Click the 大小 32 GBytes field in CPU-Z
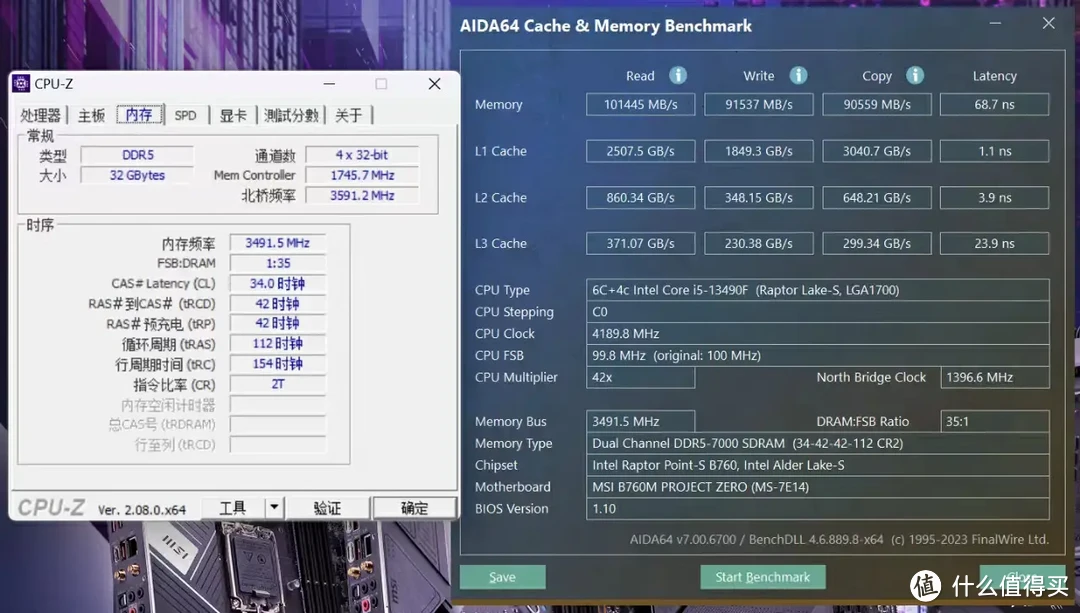Screen dimensions: 1080x613 pyautogui.click(x=137, y=175)
